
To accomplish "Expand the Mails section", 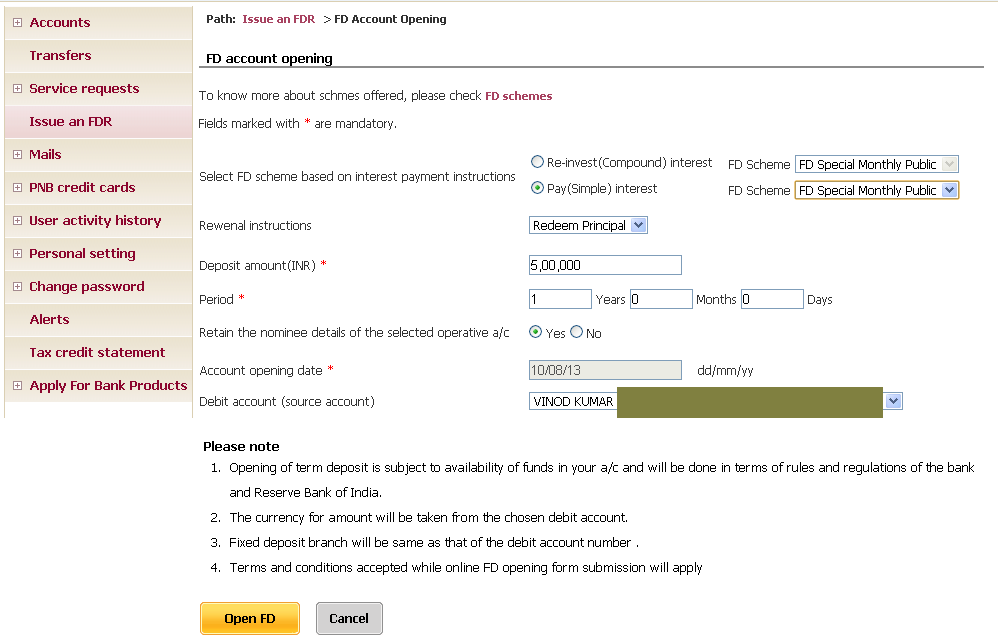I will (17, 154).
